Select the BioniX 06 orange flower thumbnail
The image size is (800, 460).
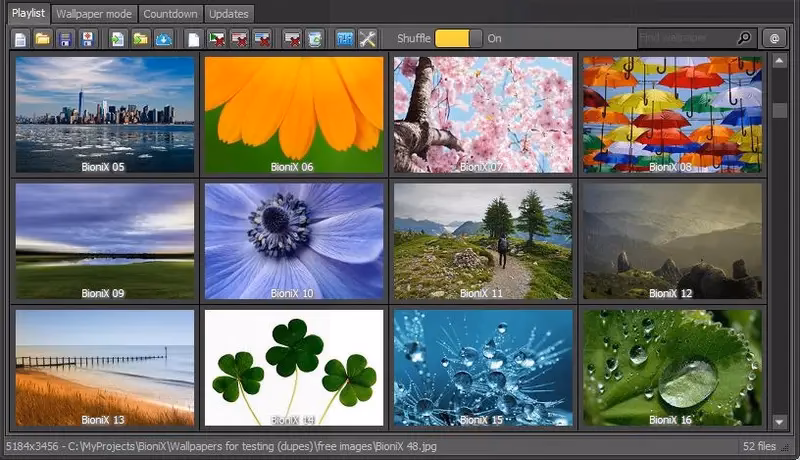(294, 114)
